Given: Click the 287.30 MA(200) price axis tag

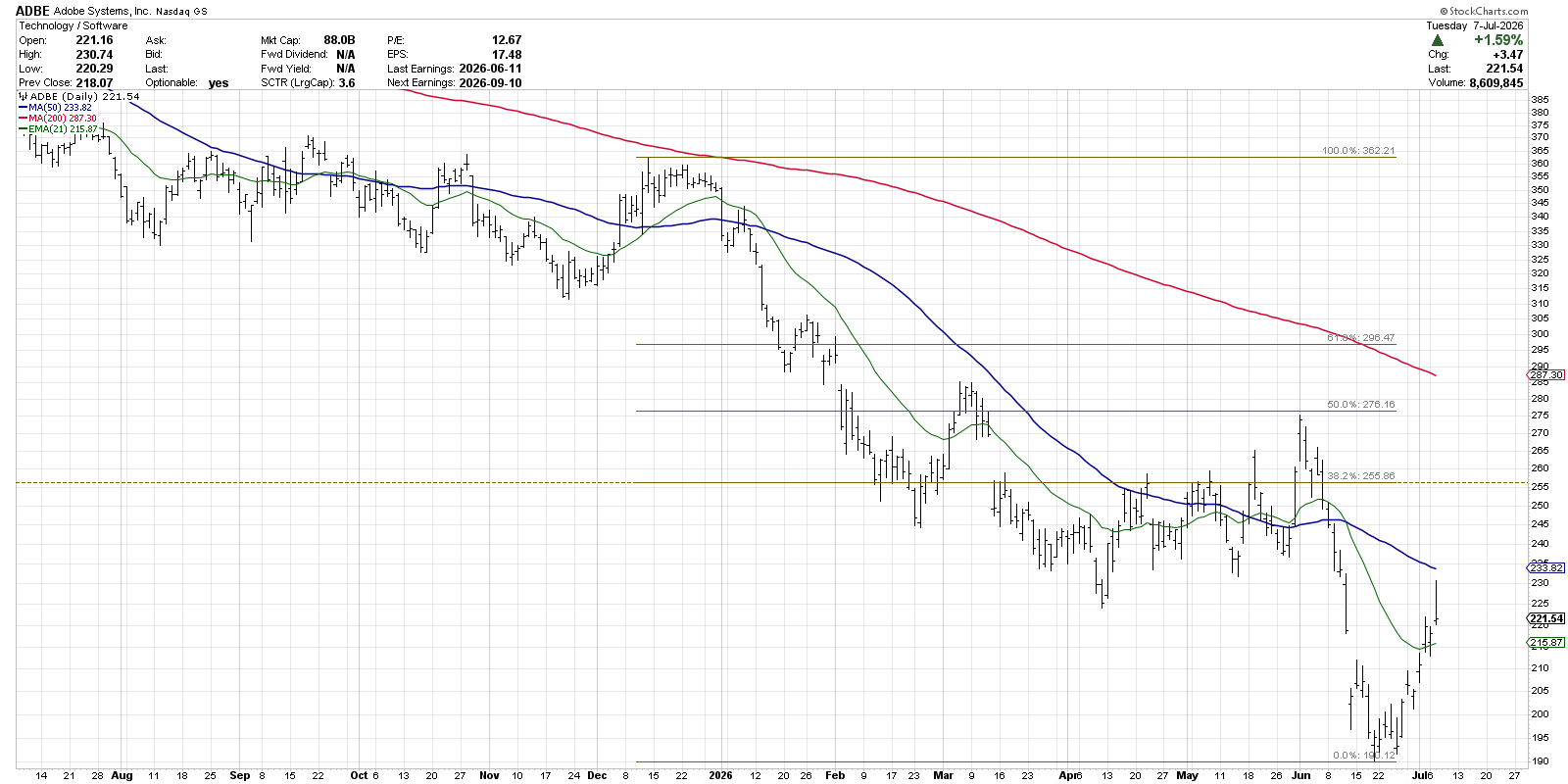Looking at the screenshot, I should (x=1546, y=375).
